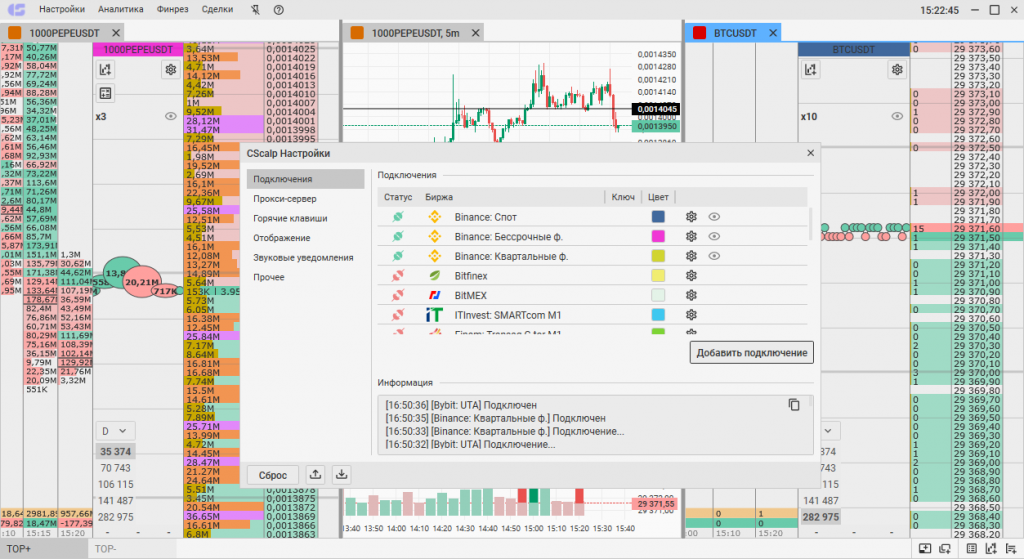
Task: Open settings gear for ITInvest: SMARTcom M1
Action: [691, 315]
